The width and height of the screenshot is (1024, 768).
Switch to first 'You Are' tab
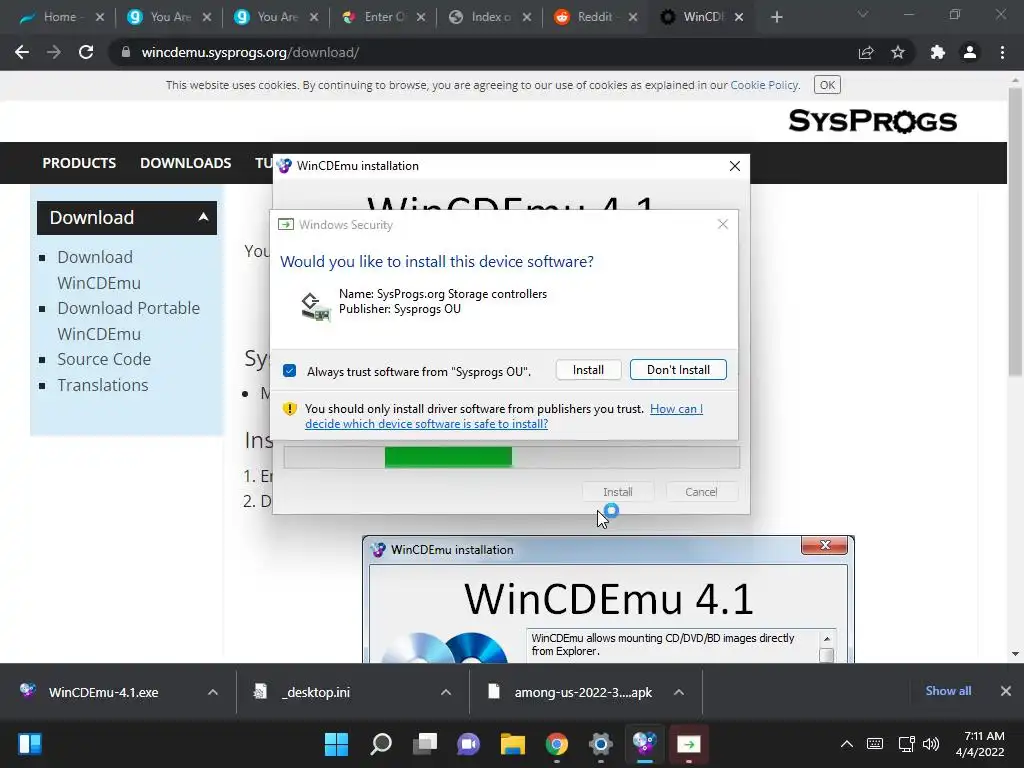click(170, 17)
